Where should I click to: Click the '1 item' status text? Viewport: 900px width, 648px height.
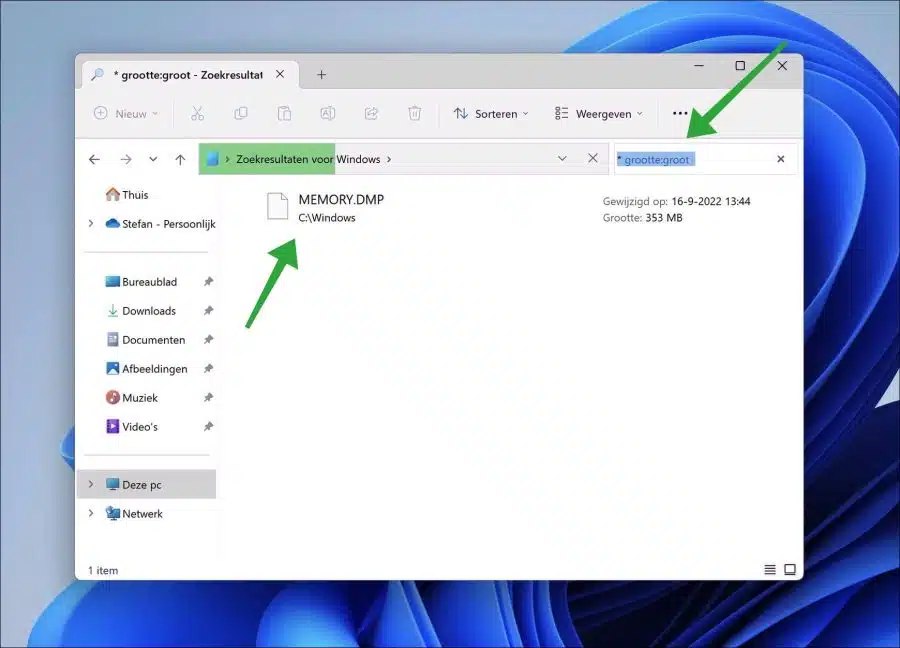103,571
